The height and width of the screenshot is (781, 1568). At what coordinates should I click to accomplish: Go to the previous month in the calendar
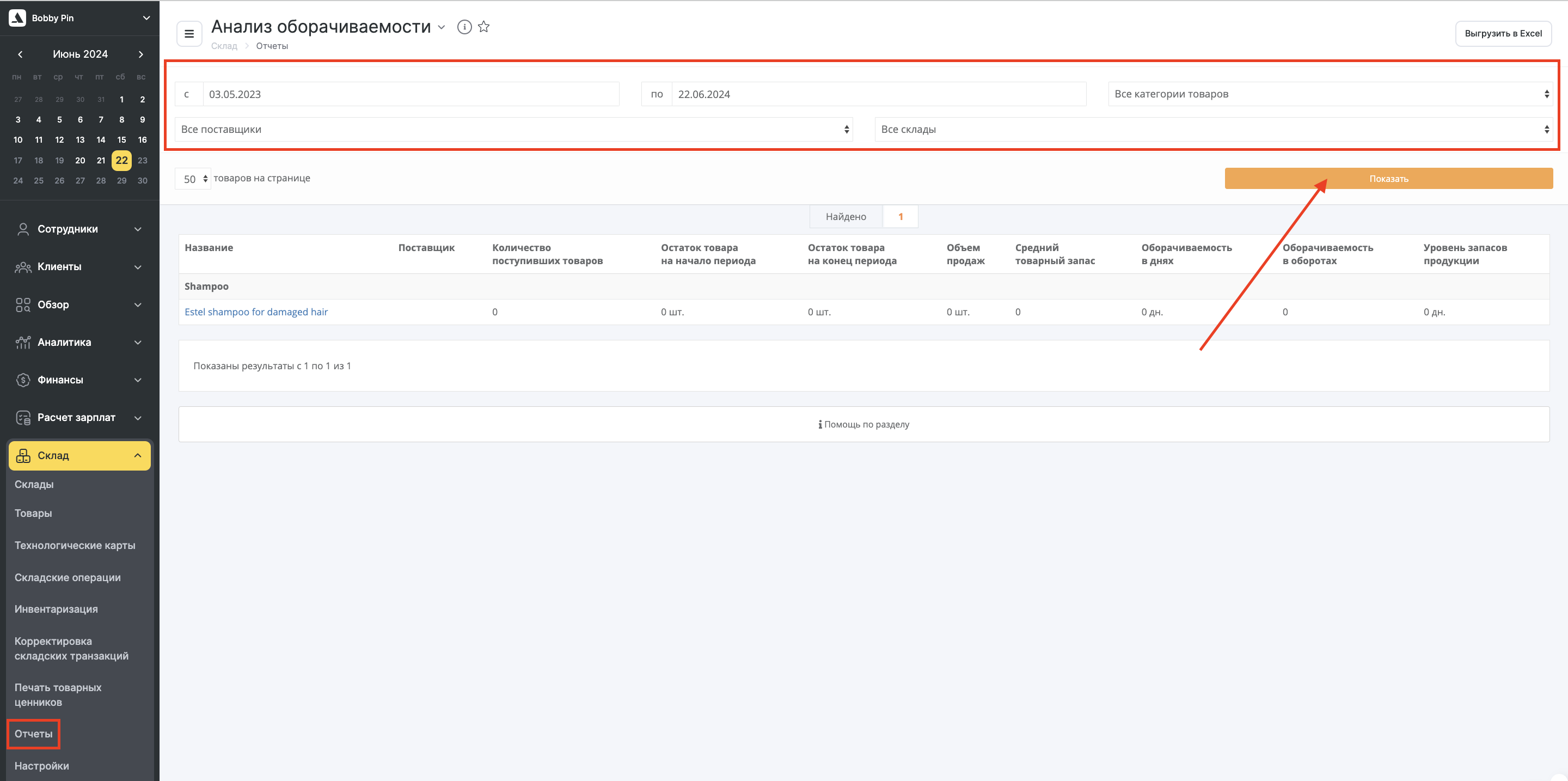point(20,54)
